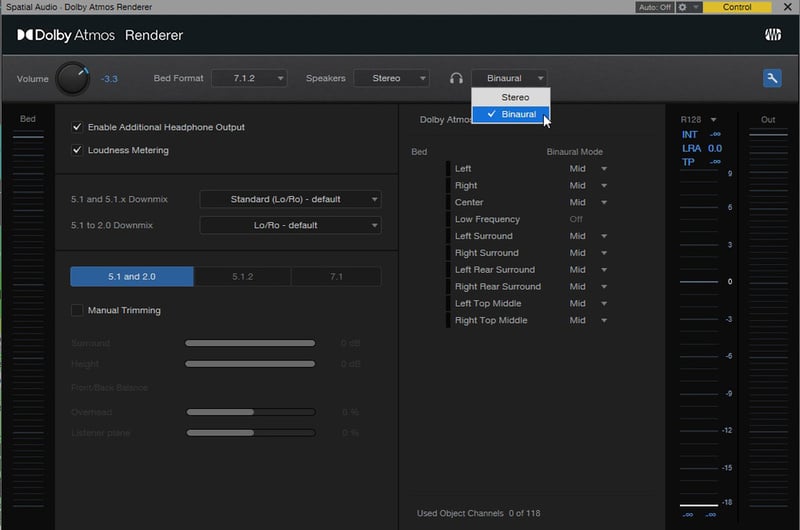Viewport: 800px width, 530px height.
Task: Click the yellow Control button
Action: 737,7
